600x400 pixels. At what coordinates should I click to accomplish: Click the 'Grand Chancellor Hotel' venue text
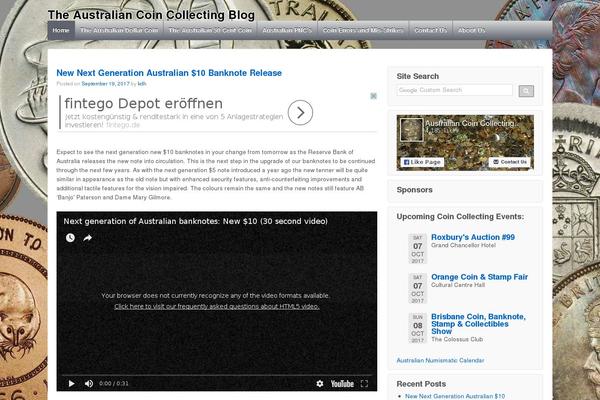[x=463, y=245]
